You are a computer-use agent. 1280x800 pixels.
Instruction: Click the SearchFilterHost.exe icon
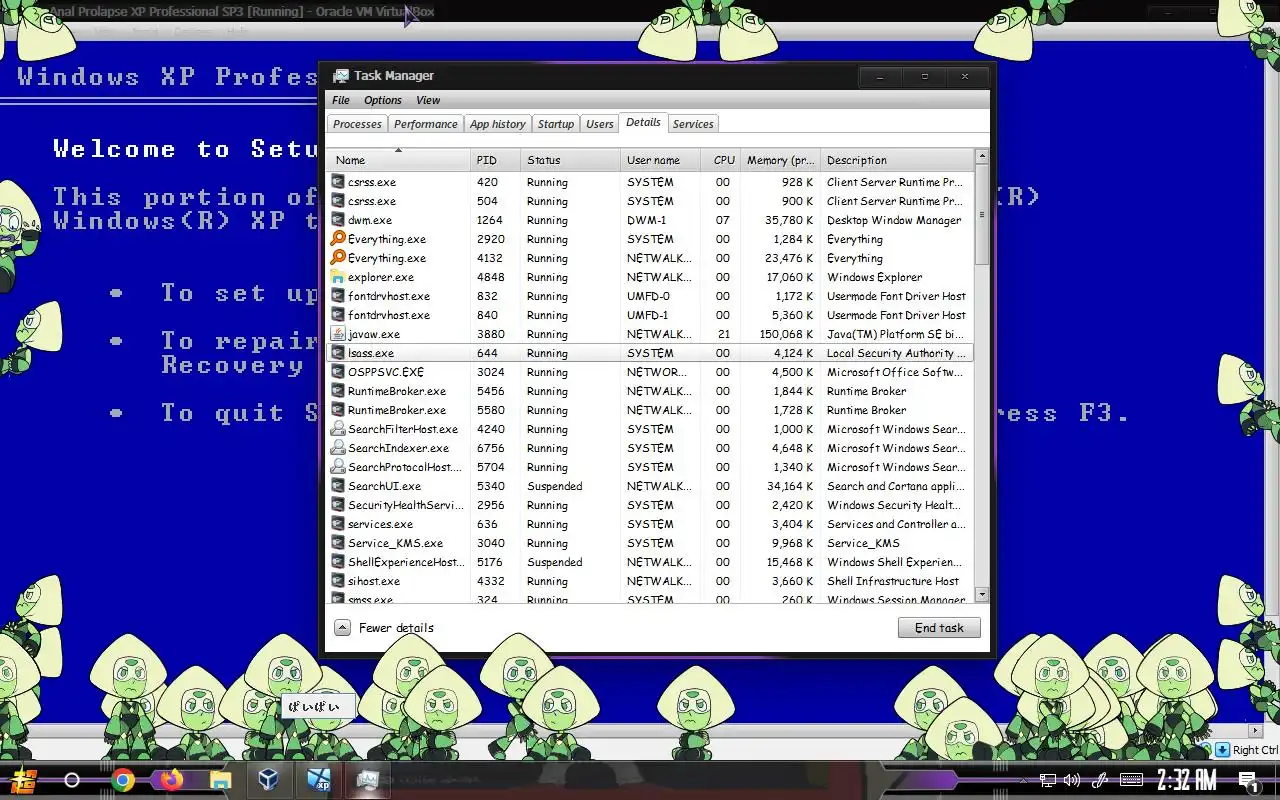(x=338, y=429)
